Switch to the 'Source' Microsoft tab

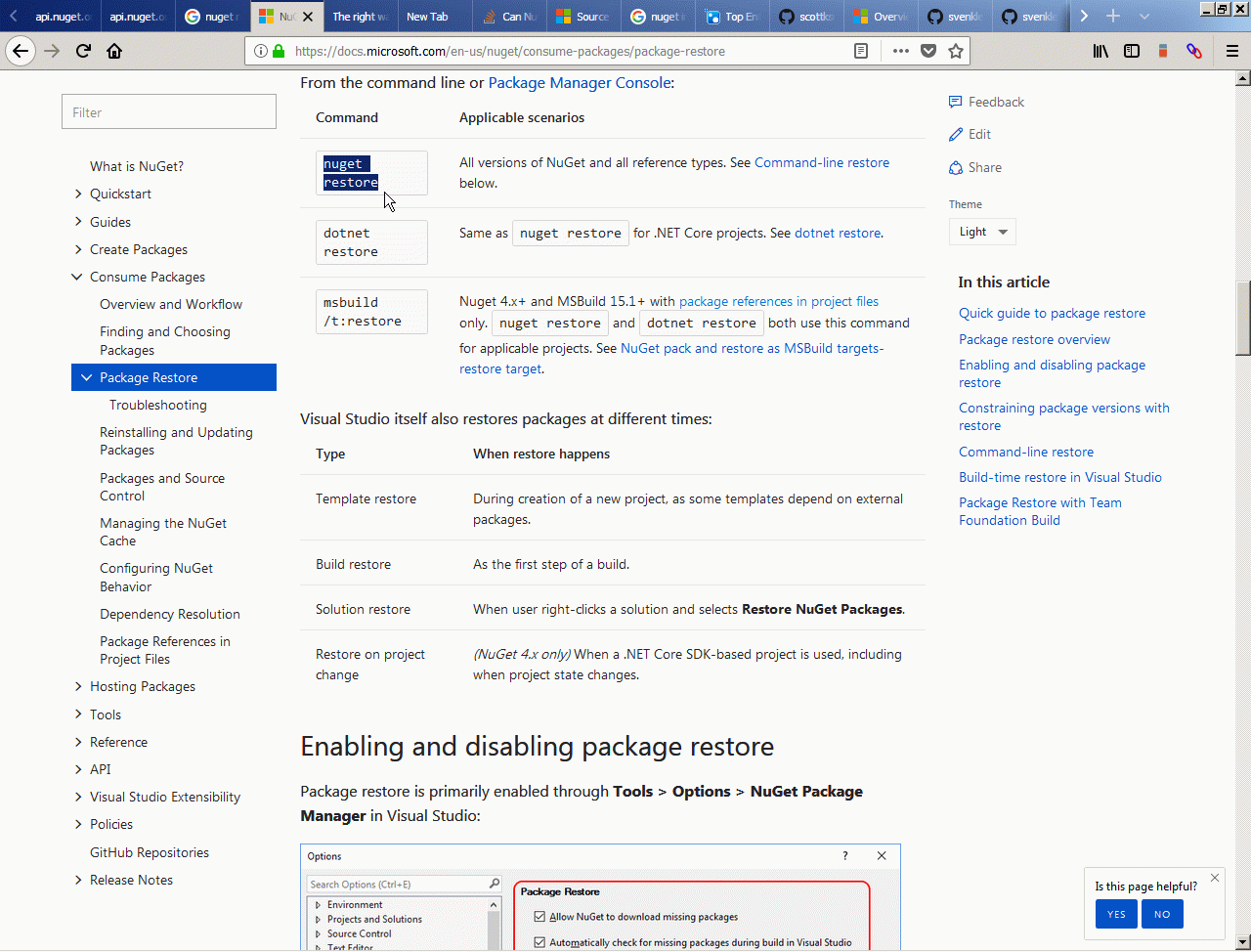click(584, 17)
